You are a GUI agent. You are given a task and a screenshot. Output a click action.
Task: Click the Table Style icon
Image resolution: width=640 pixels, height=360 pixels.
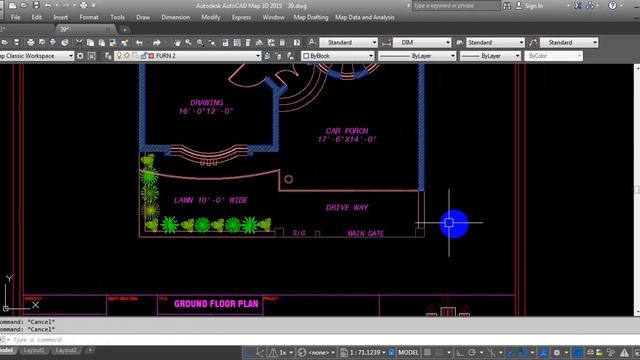coord(460,42)
